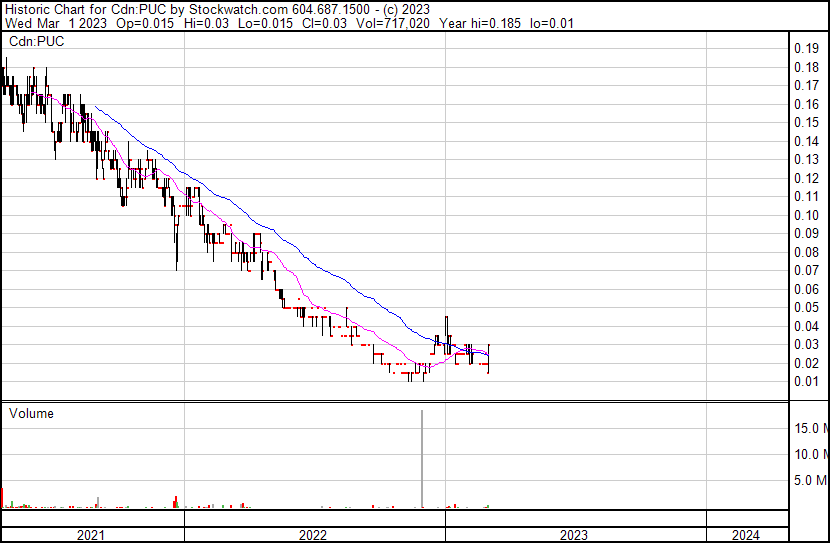Click the 15.0 M volume axis label
This screenshot has height=543, width=830.
click(811, 428)
